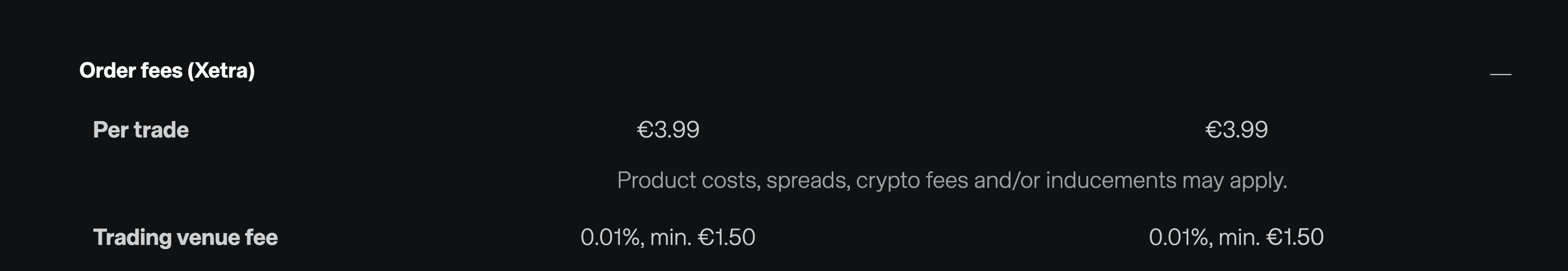Click "min. €1.50" in the left column
The width and height of the screenshot is (1568, 271).
pyautogui.click(x=702, y=237)
